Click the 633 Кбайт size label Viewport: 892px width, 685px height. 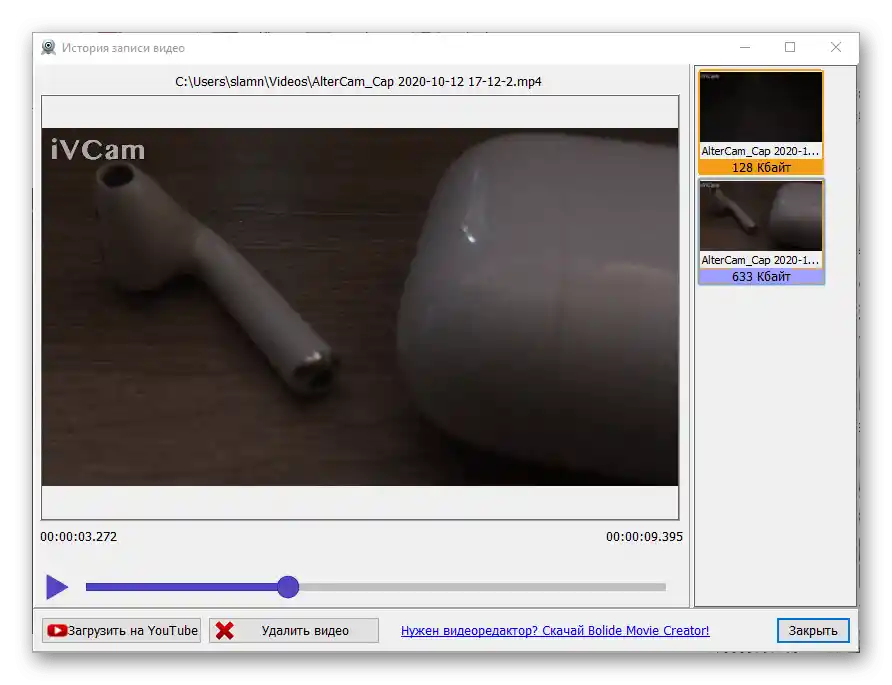coord(761,277)
